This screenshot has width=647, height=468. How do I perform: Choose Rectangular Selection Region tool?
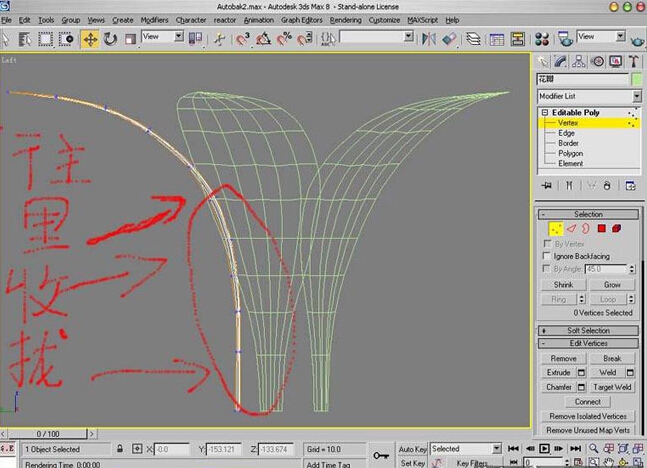(45, 39)
